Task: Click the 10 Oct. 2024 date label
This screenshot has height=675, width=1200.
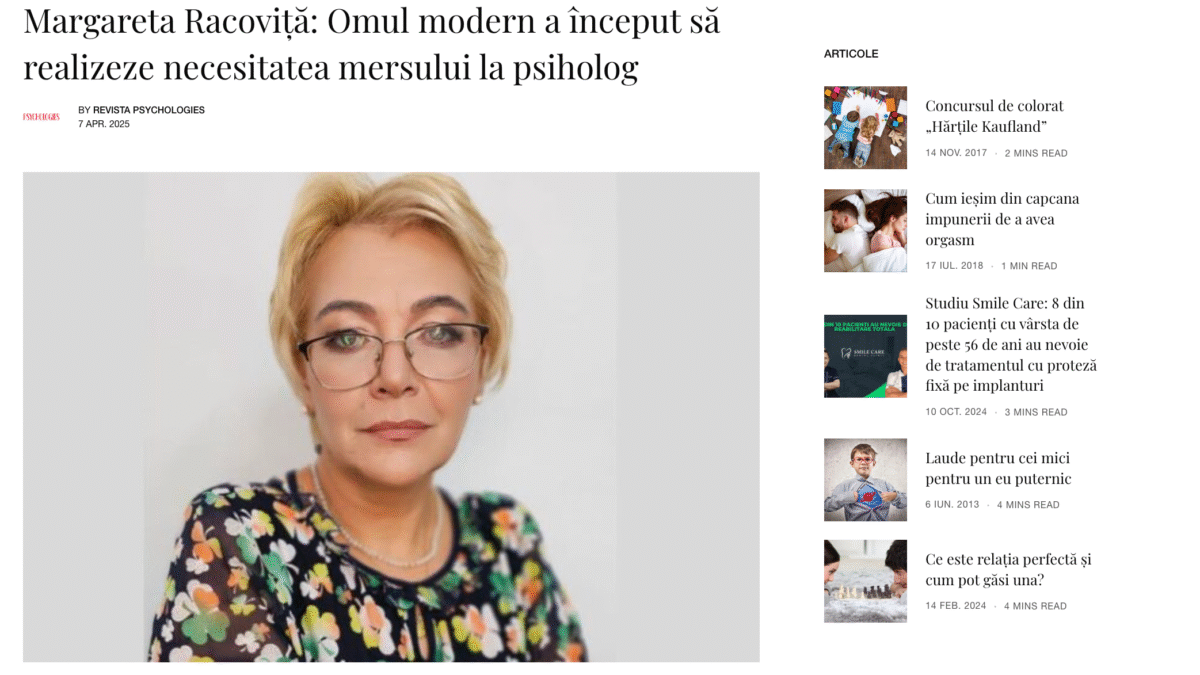Action: tap(956, 412)
